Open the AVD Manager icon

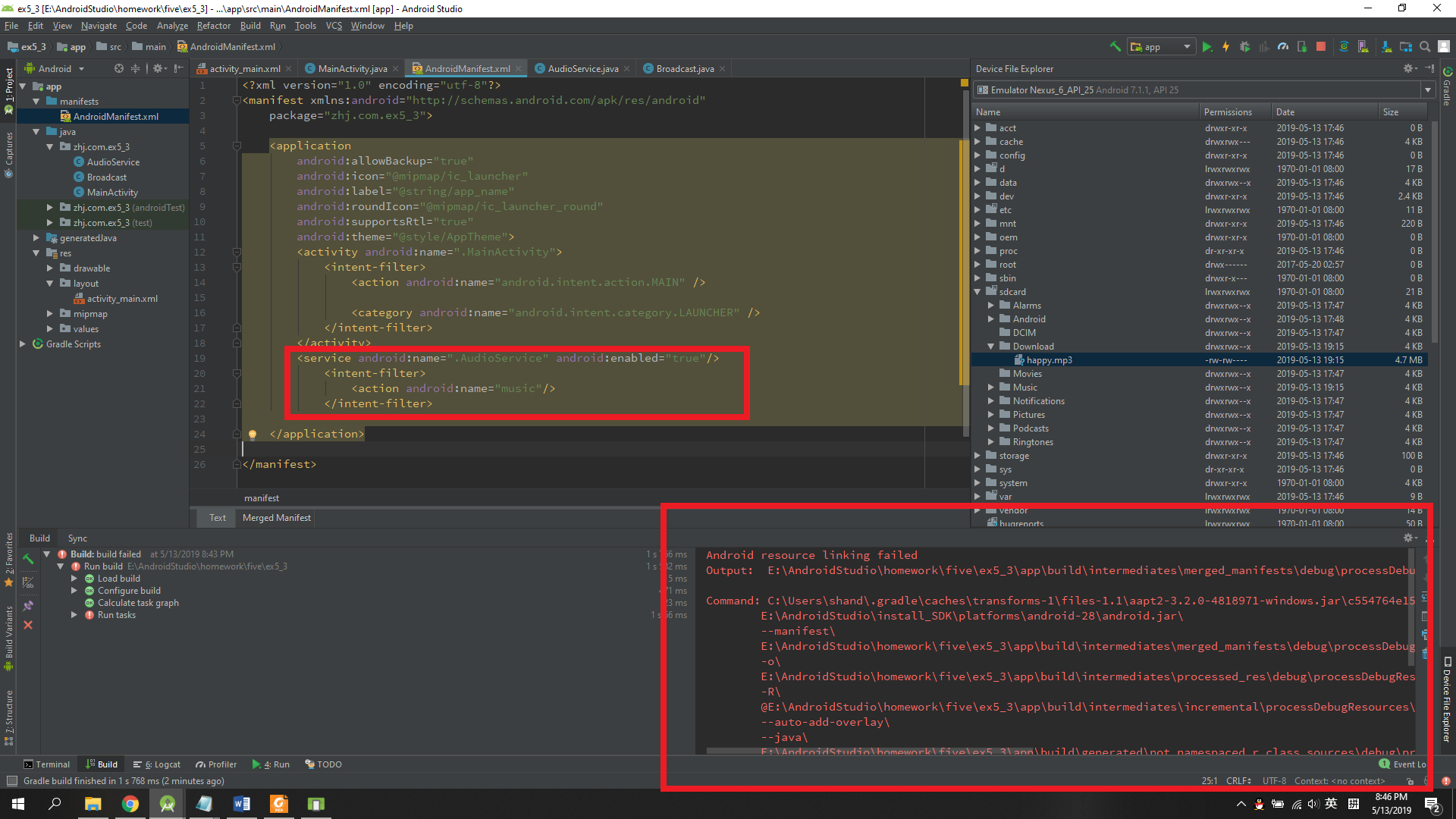tap(1363, 47)
